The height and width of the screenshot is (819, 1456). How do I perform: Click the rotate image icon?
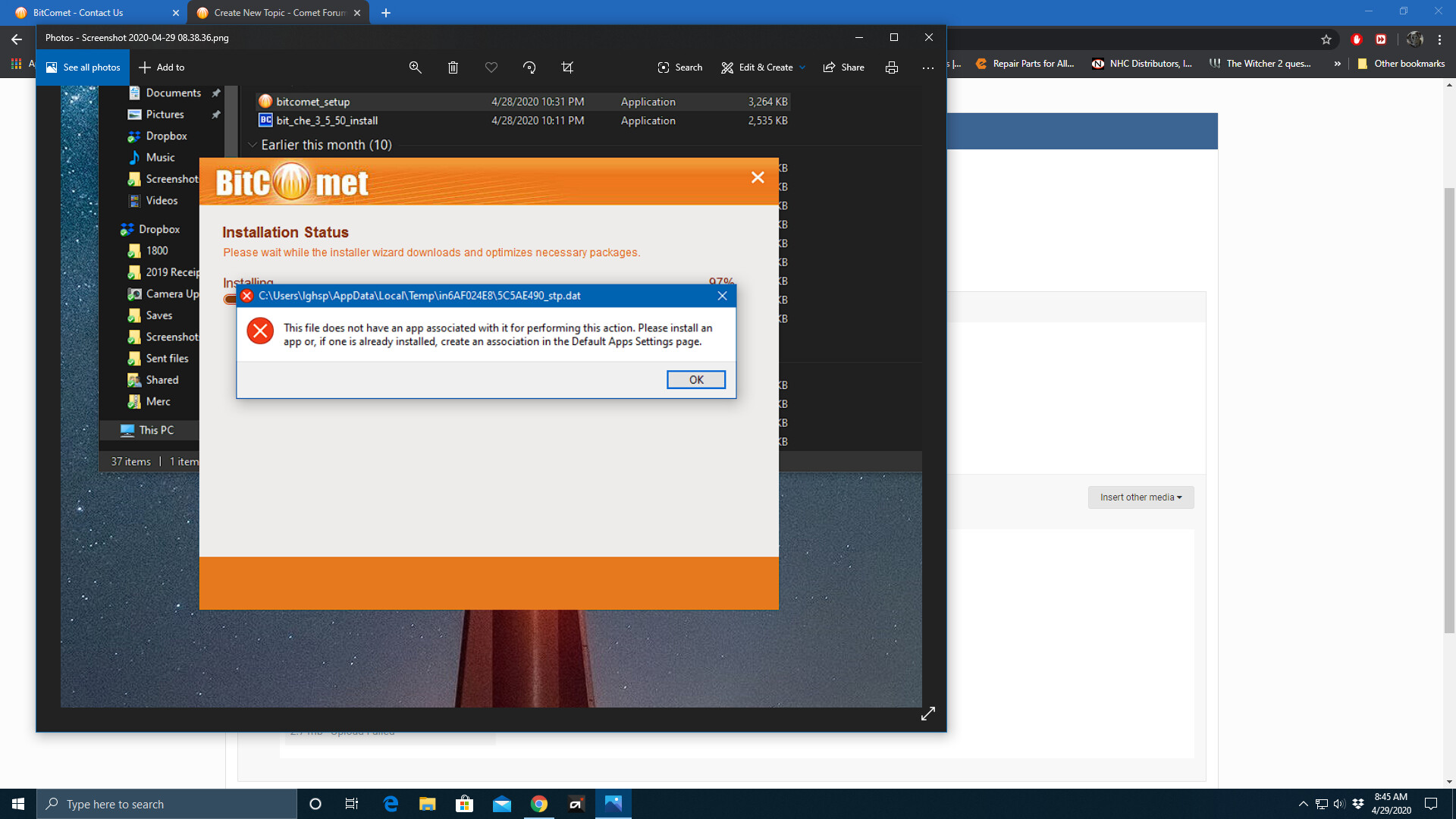coord(529,67)
